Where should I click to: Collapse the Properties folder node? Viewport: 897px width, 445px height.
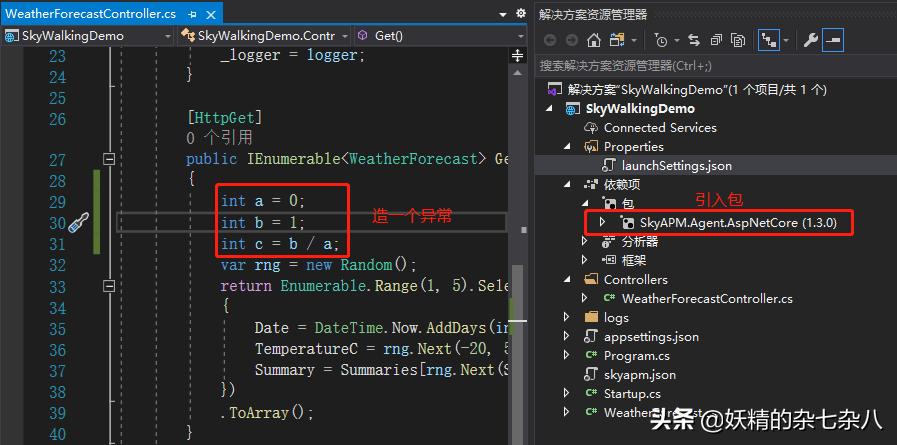click(x=567, y=146)
